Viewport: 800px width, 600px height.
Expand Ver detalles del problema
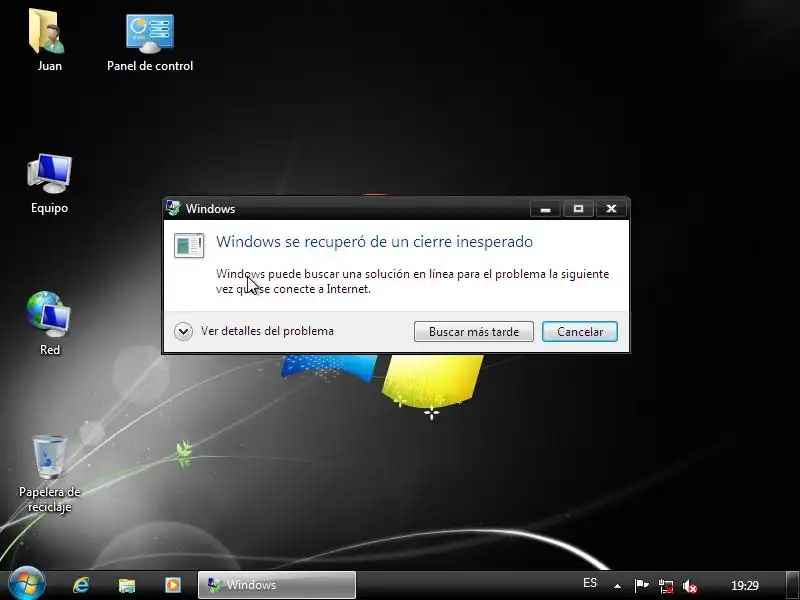click(254, 331)
